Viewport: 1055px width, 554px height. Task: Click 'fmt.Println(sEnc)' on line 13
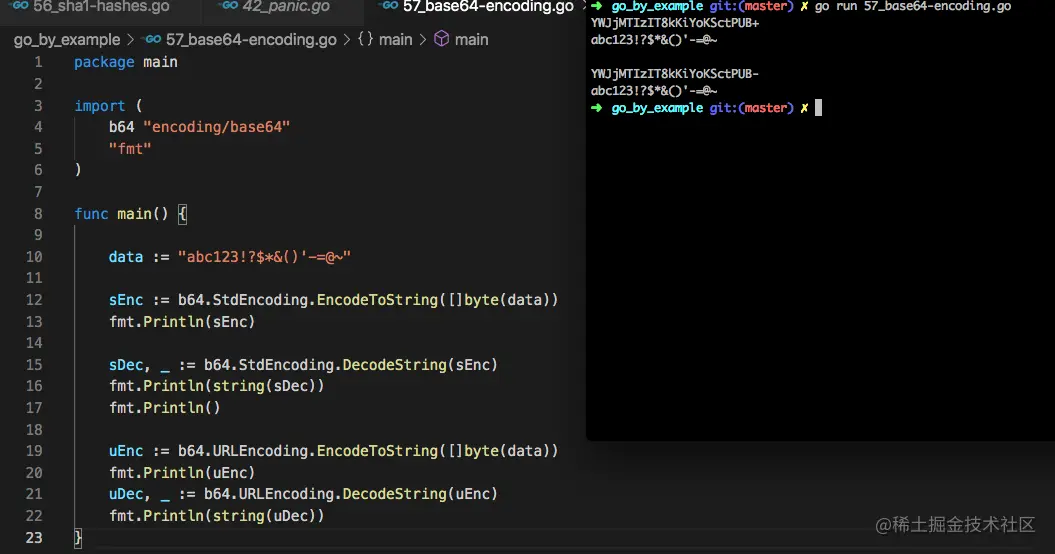click(182, 322)
